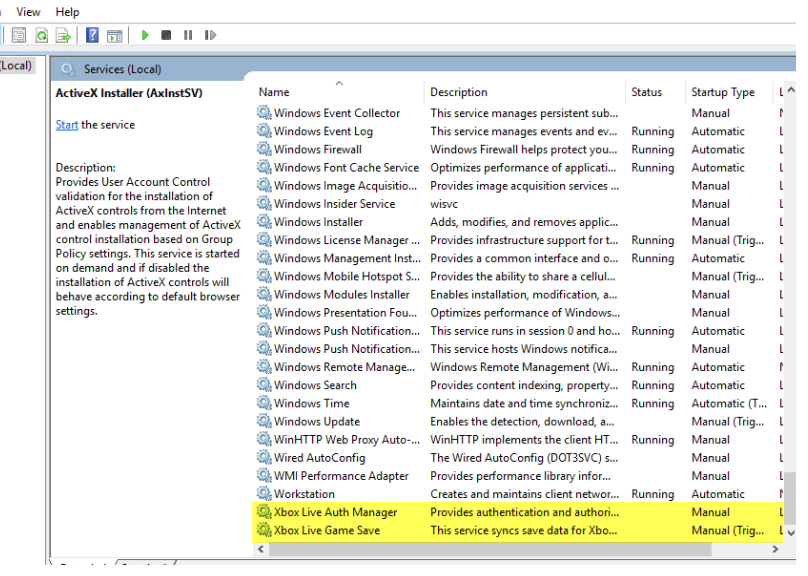Toggle the Action Pane toolbar icon
Viewport: 808px width, 576px height.
click(x=114, y=35)
